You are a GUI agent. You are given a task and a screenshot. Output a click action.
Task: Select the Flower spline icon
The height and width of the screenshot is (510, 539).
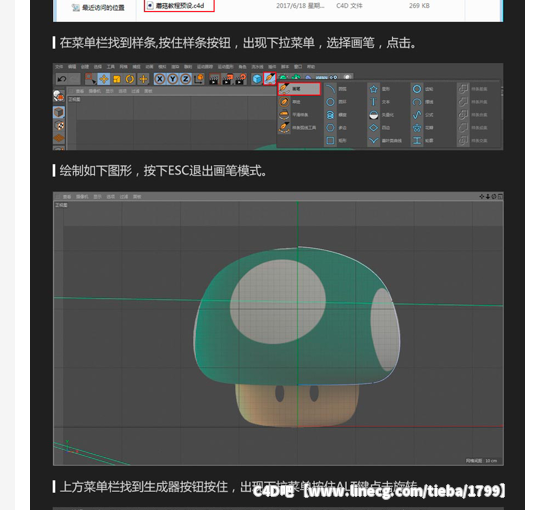[417, 128]
